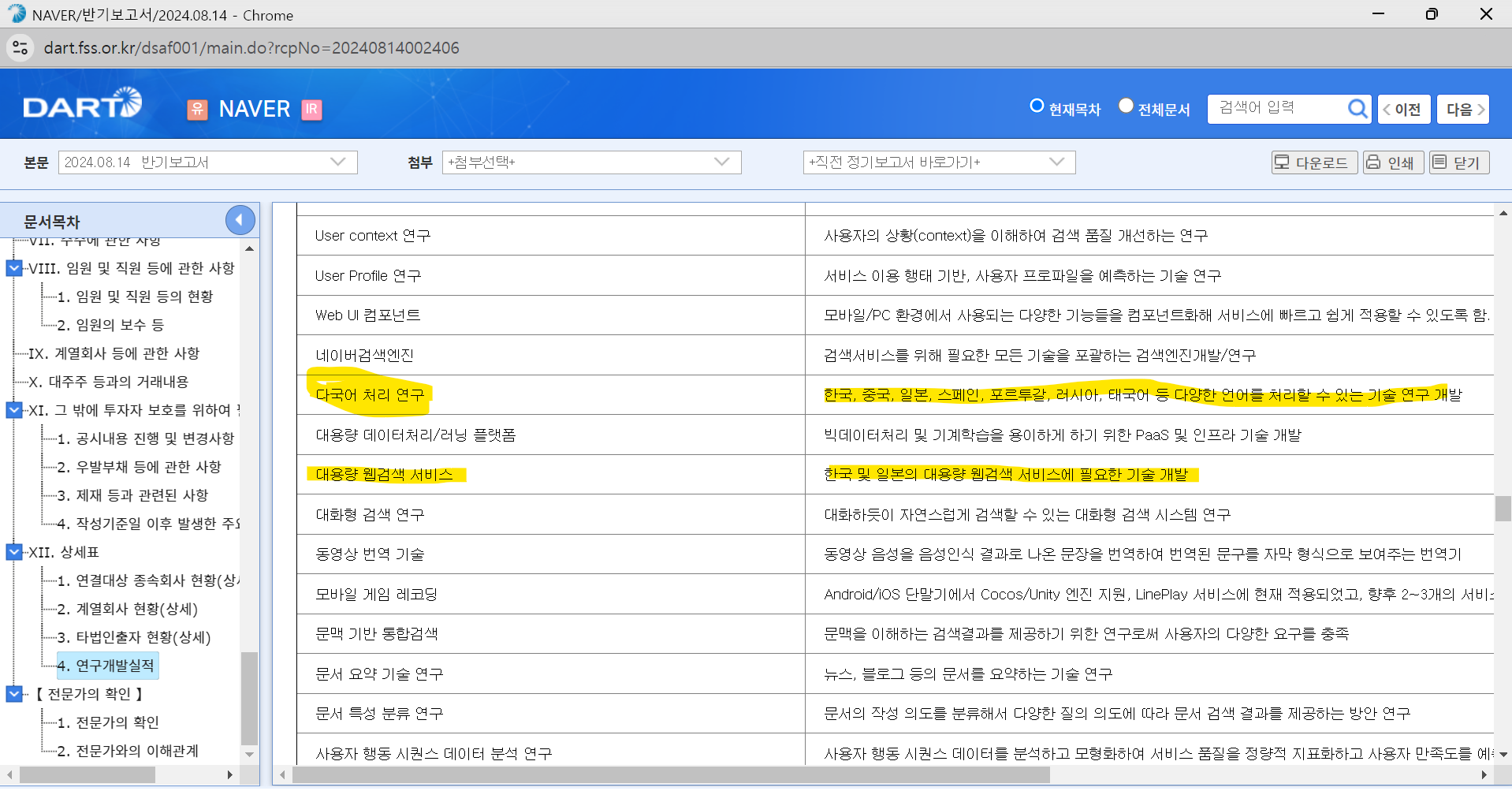Open the IR badge next to NAVER

(x=312, y=110)
